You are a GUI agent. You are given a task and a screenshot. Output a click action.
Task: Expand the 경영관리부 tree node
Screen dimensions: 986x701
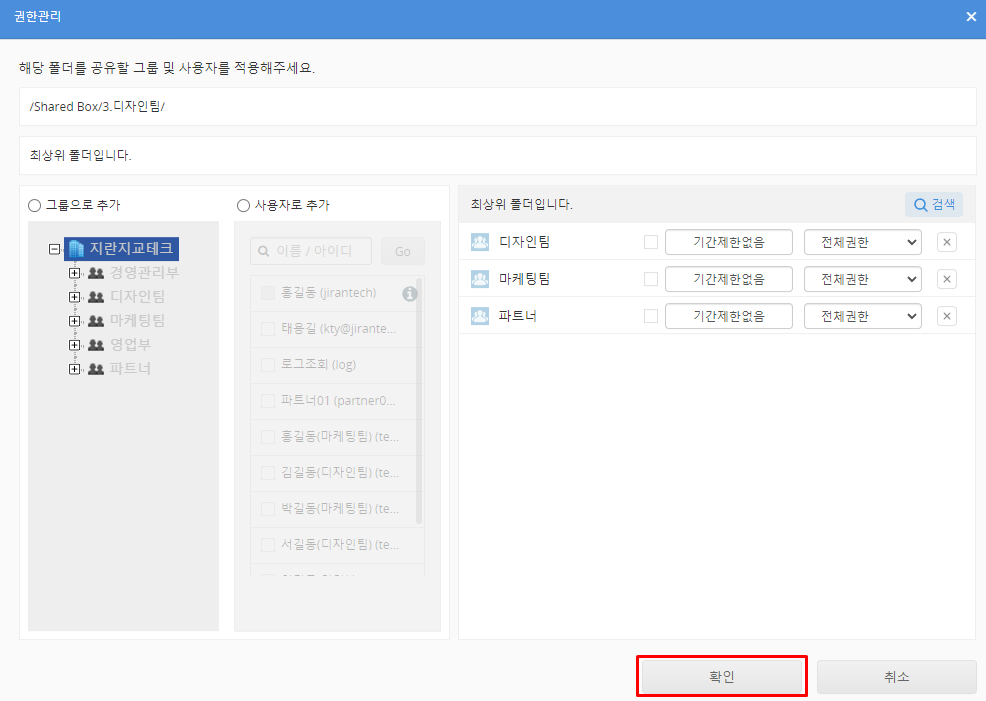click(74, 273)
